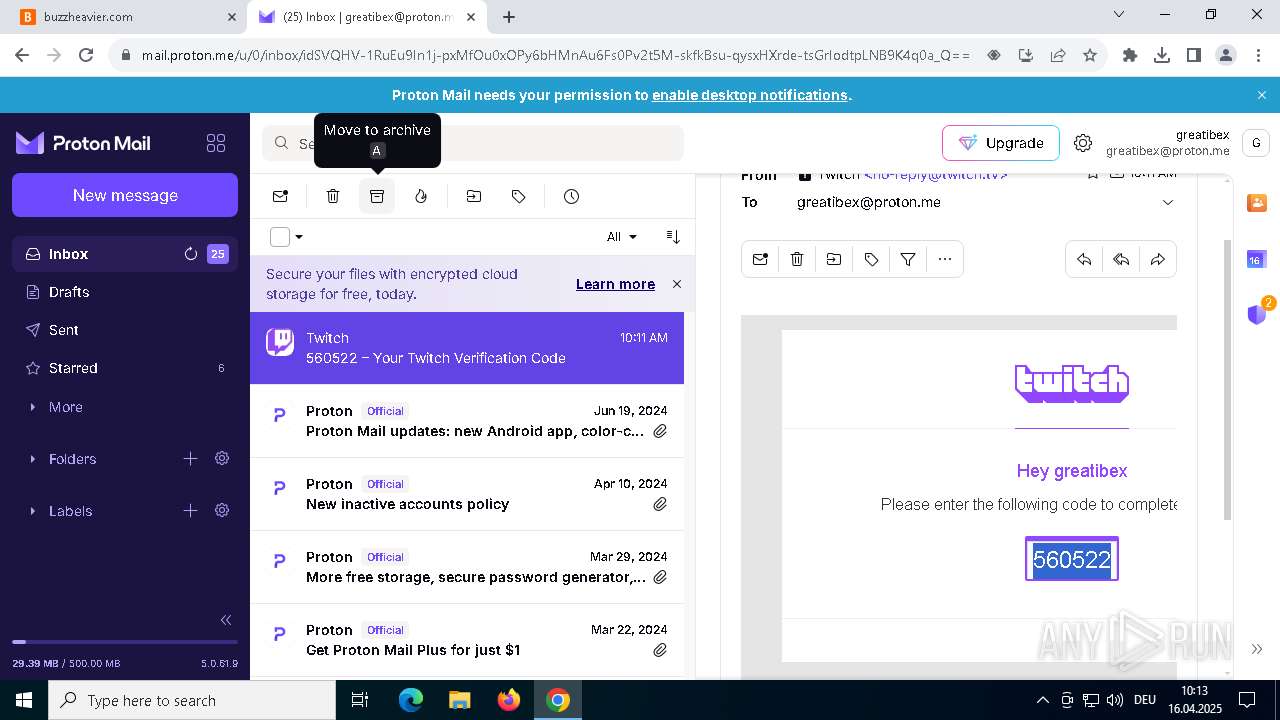Select the 560522 verification code
1280x720 pixels.
(x=1072, y=560)
